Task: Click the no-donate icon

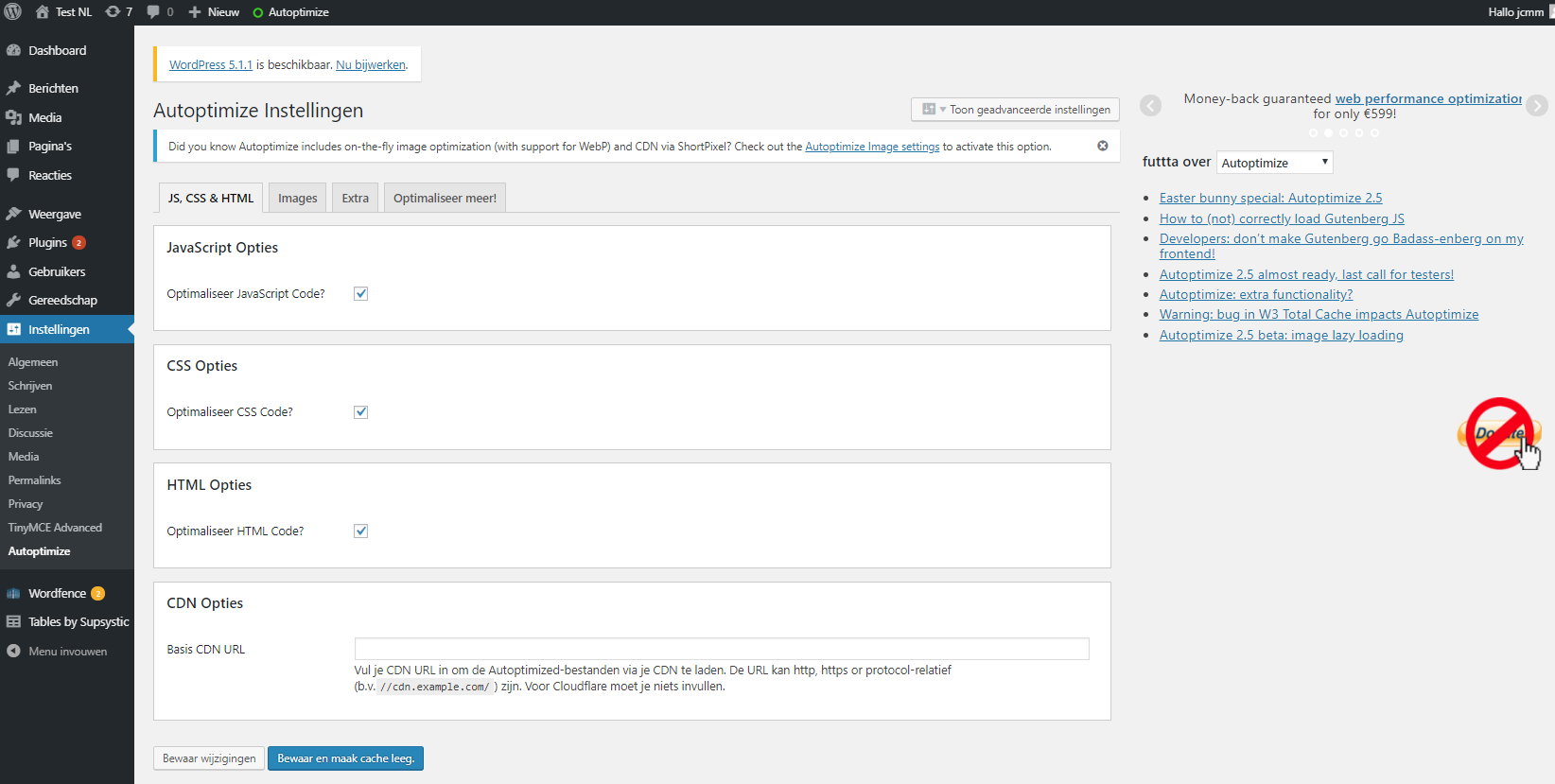Action: pyautogui.click(x=1501, y=434)
